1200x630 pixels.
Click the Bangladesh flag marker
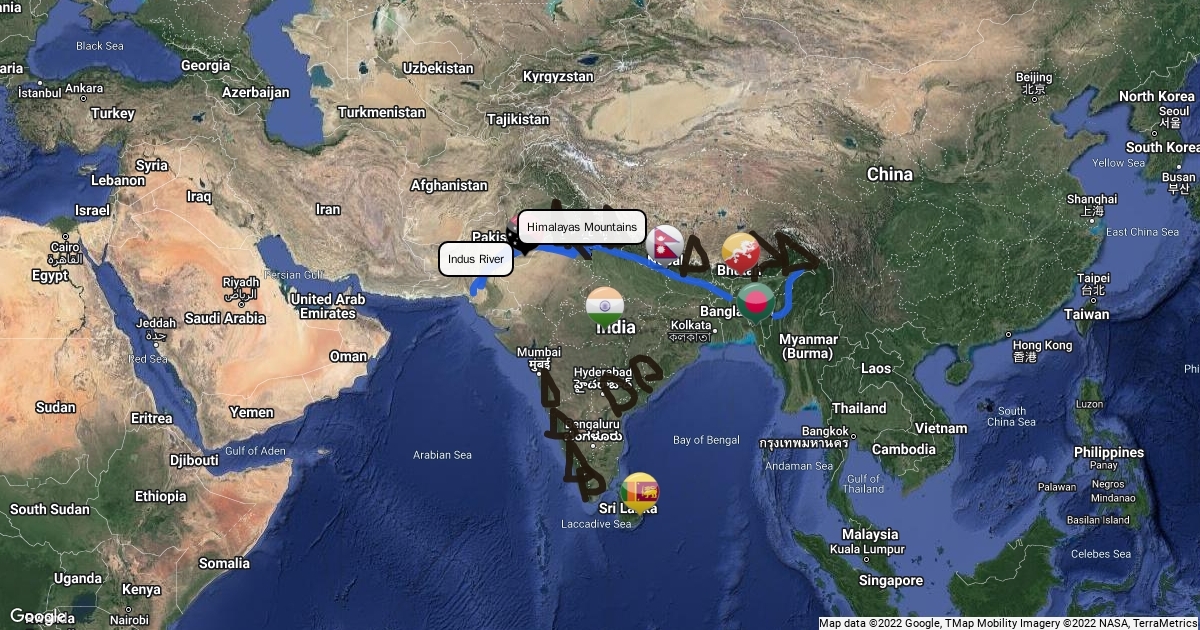(756, 300)
